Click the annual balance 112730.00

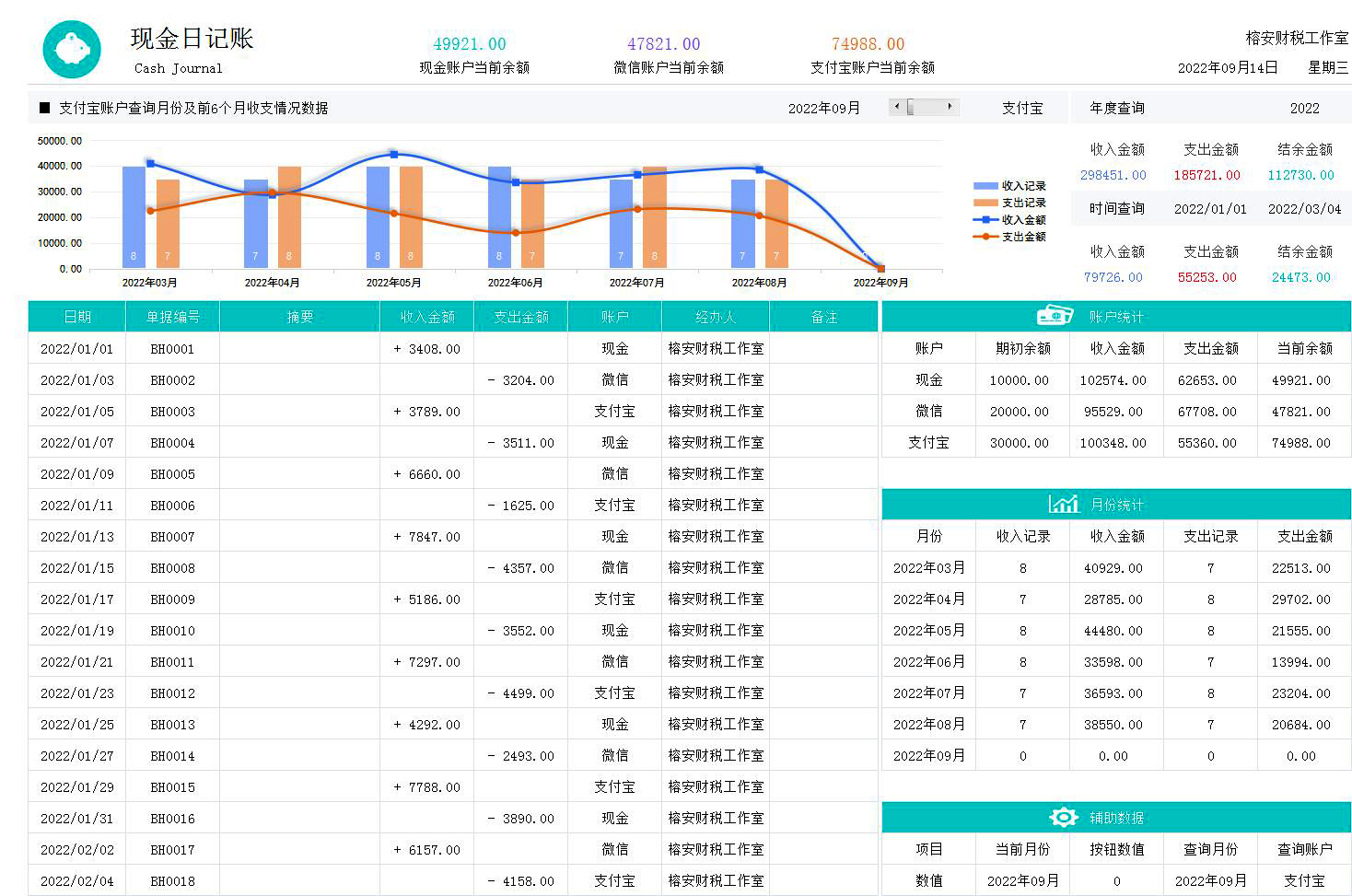[1301, 175]
